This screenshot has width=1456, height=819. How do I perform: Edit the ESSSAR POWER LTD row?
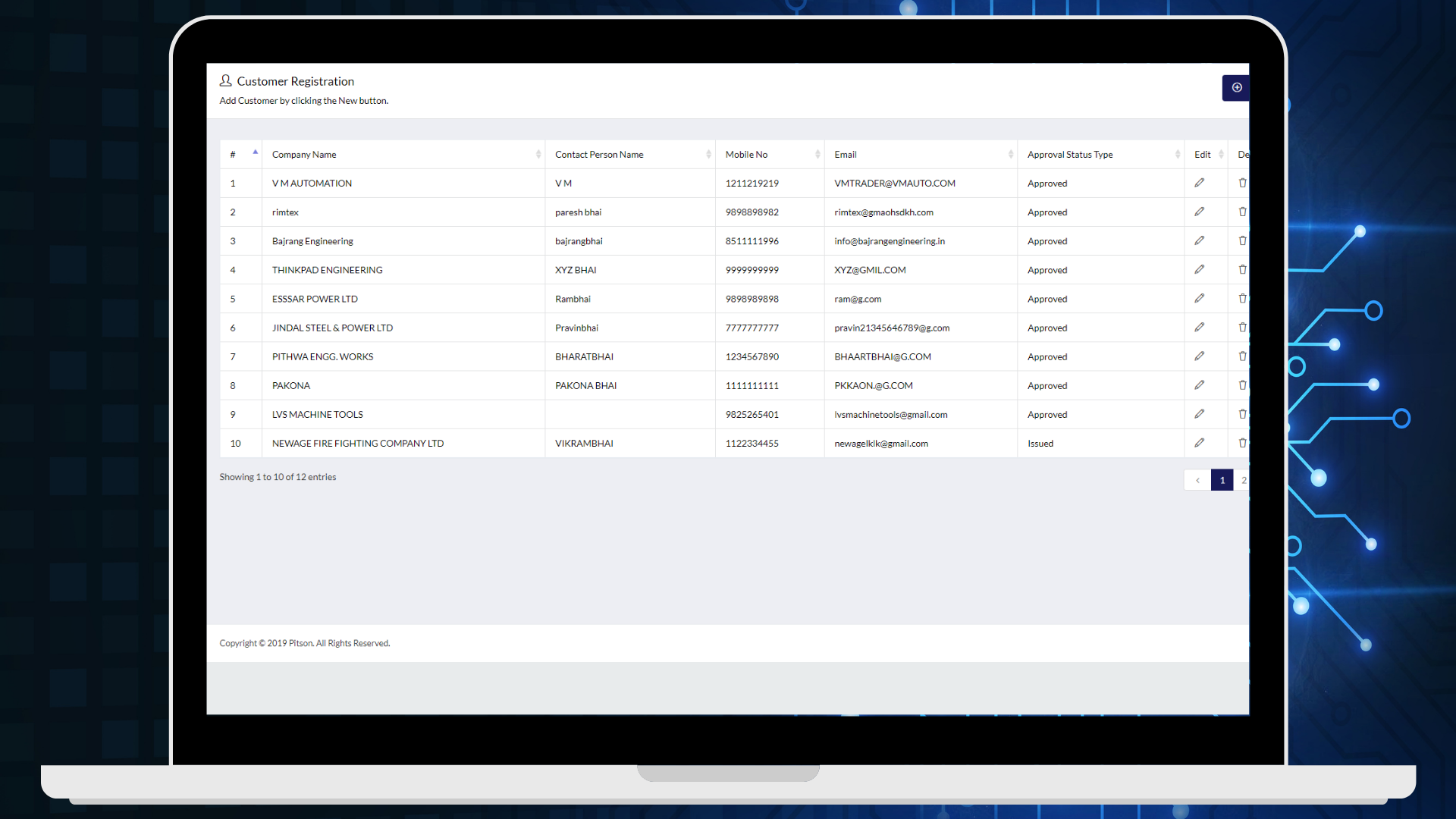1199,298
